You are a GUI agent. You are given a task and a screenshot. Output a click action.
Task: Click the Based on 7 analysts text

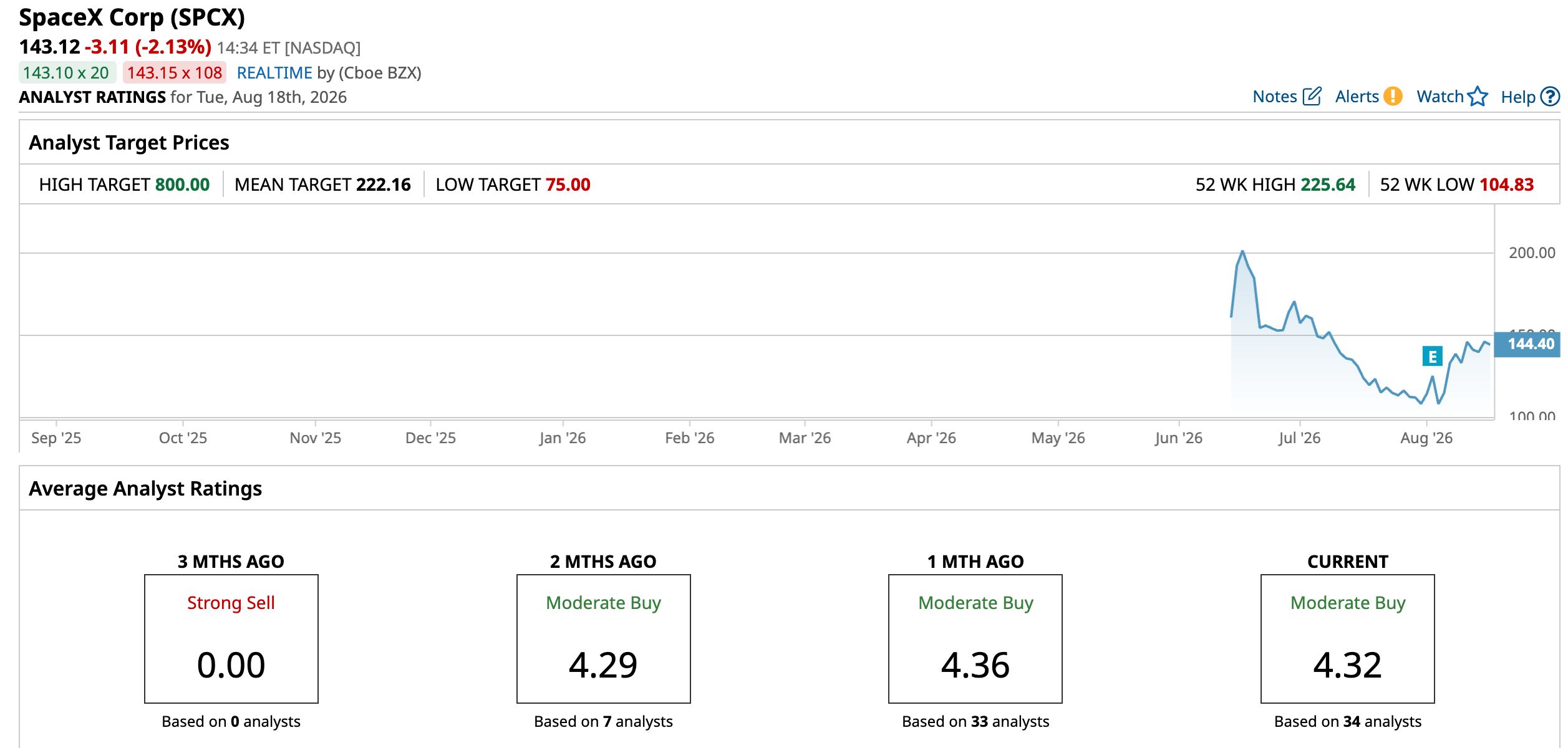click(604, 721)
